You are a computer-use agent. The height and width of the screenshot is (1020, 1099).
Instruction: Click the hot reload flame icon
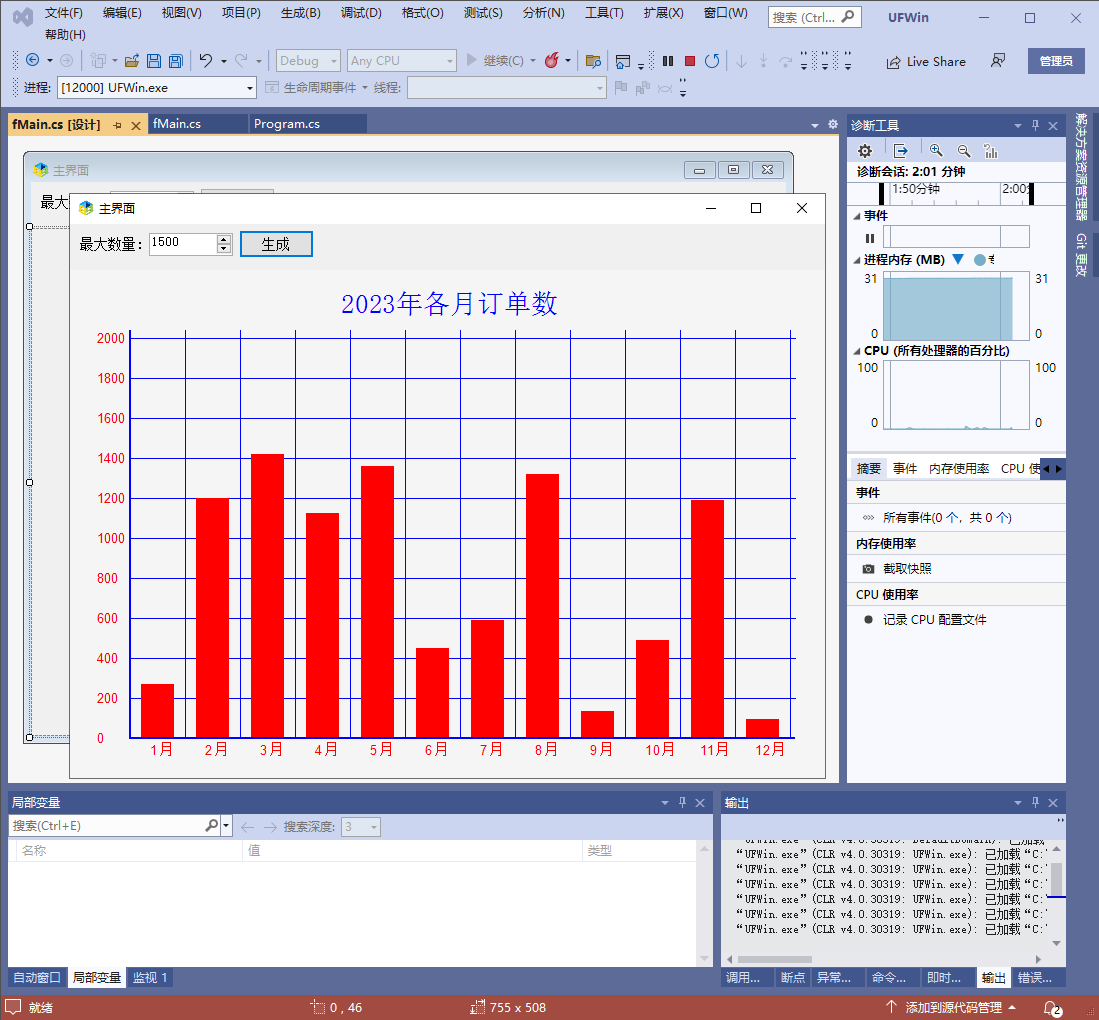[552, 61]
